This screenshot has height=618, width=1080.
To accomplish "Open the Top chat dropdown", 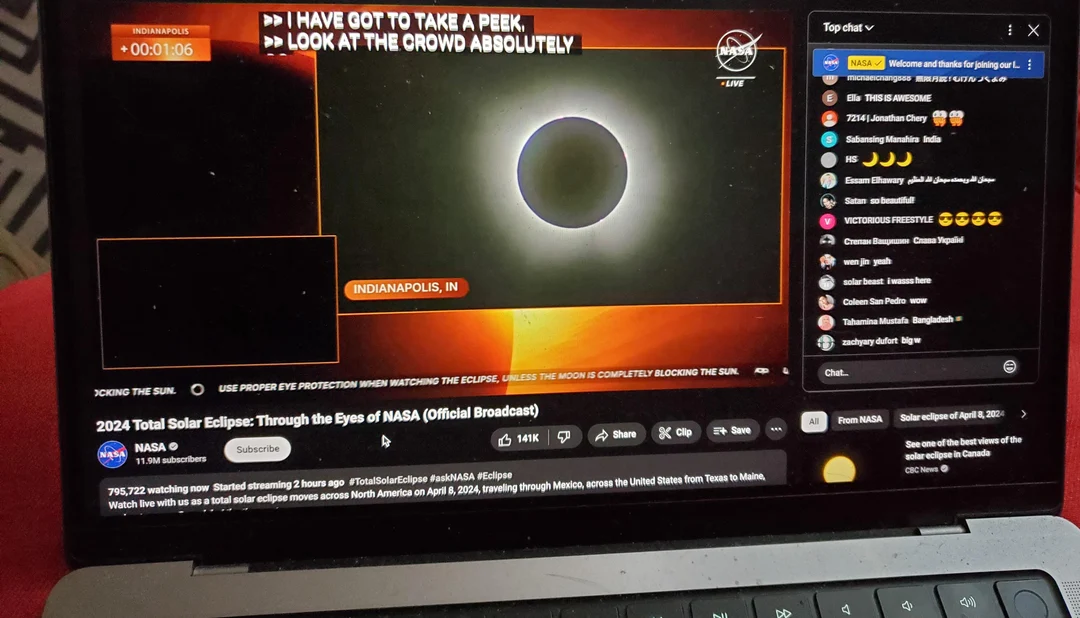I will pyautogui.click(x=845, y=27).
